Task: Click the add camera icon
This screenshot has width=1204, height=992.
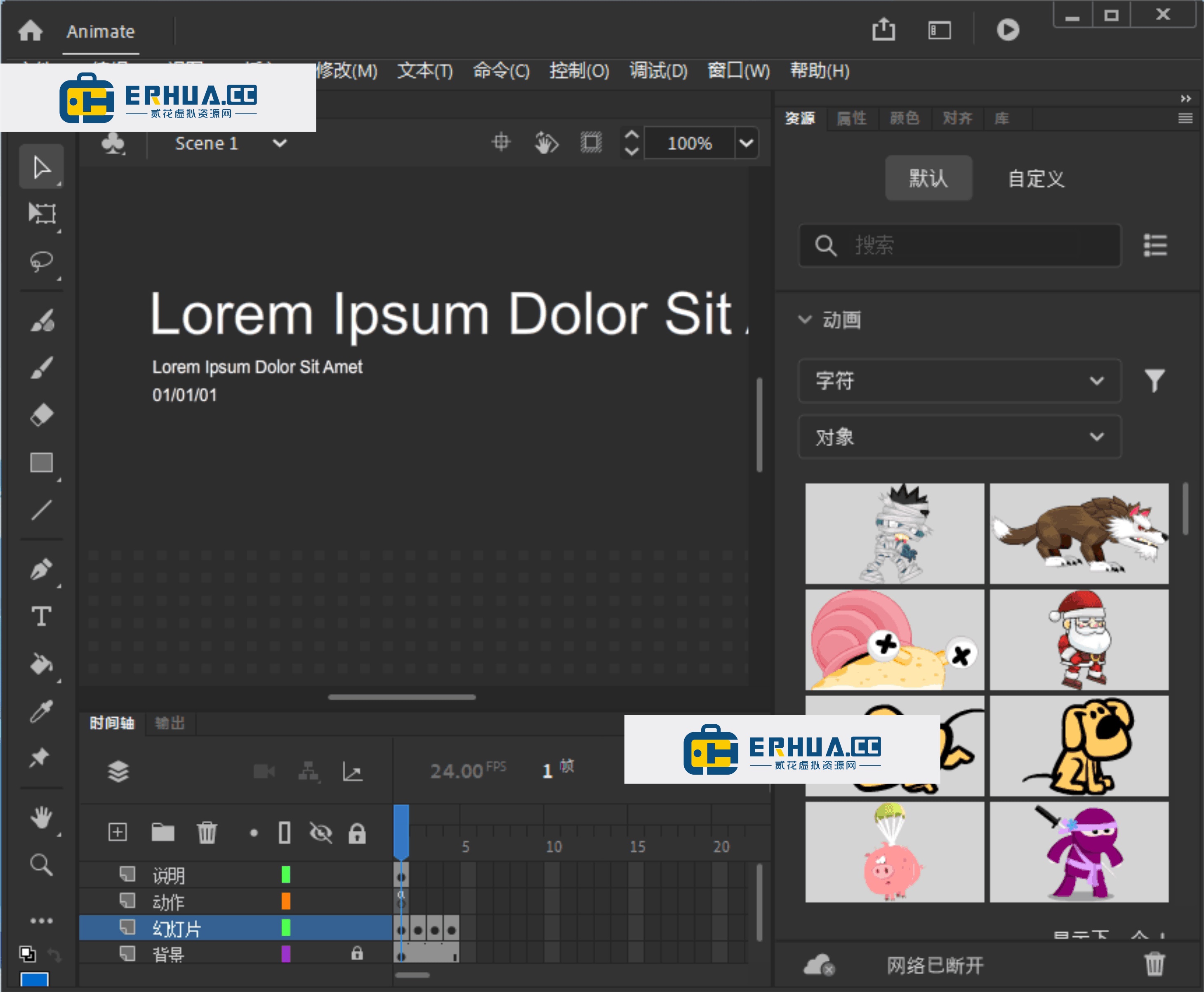Action: 264,771
